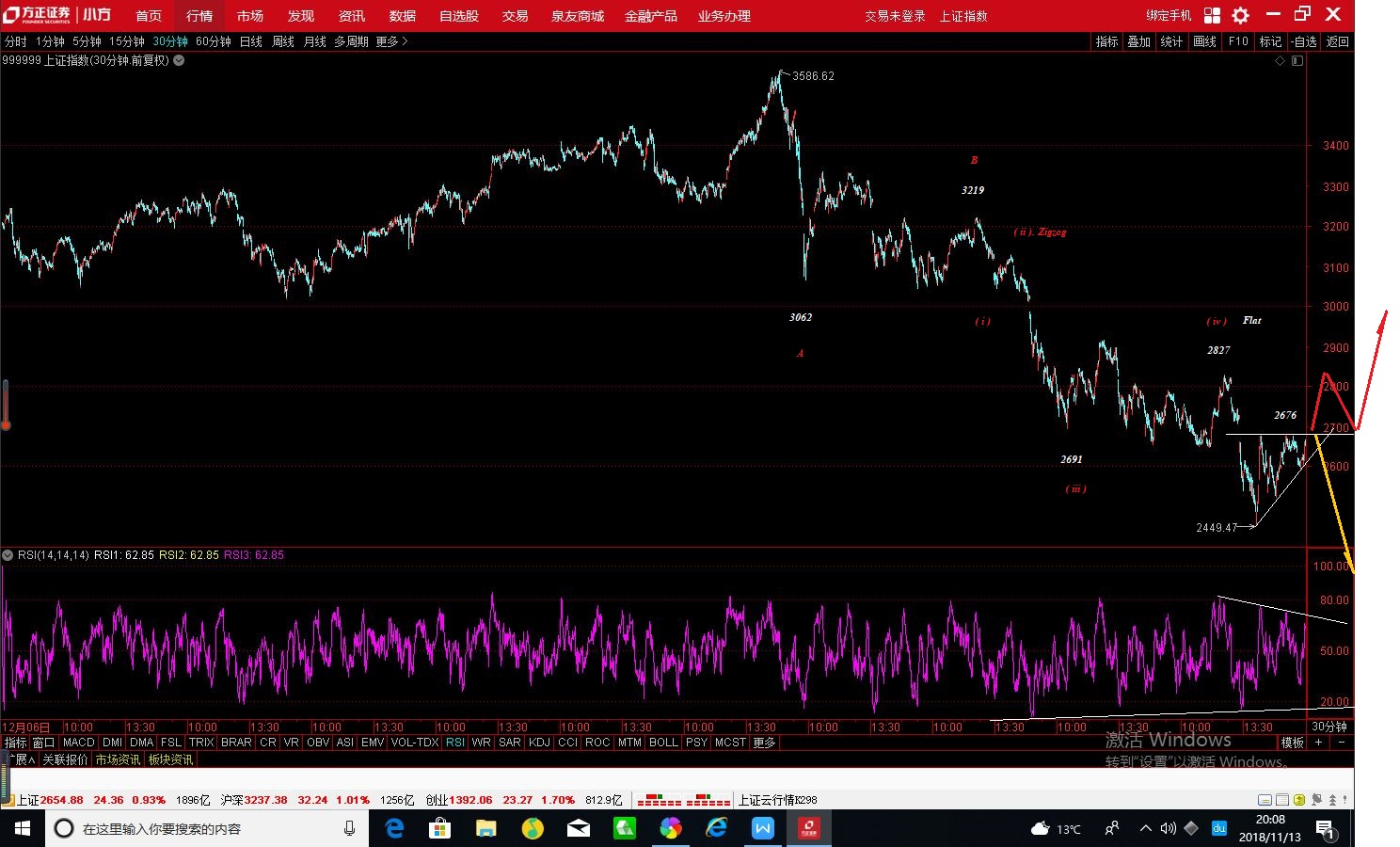
Task: Click the F10 company info button
Action: click(1238, 41)
